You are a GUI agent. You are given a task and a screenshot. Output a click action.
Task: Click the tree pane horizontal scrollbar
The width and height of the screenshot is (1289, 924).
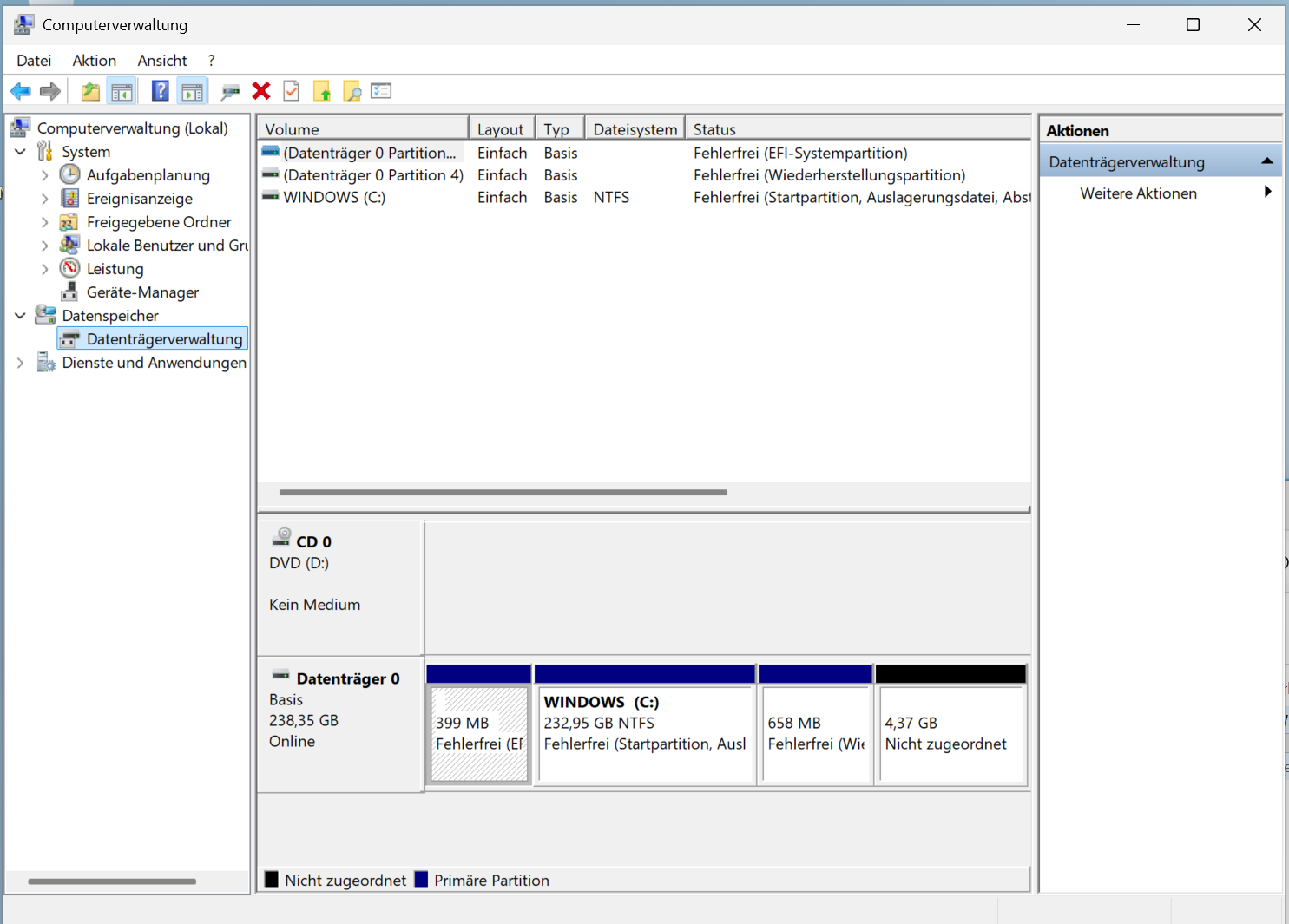point(111,881)
